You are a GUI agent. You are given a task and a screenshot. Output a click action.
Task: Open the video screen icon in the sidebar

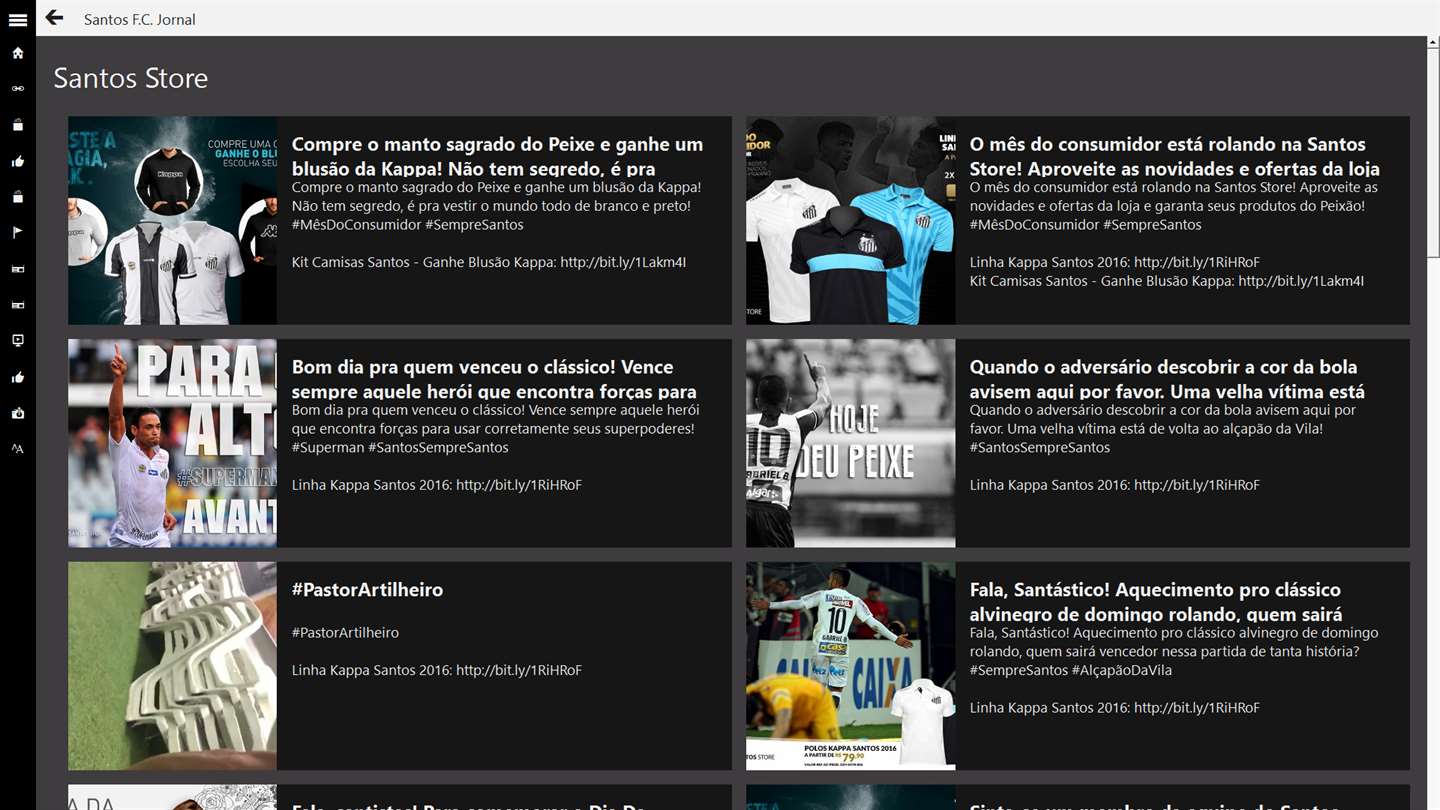click(18, 341)
